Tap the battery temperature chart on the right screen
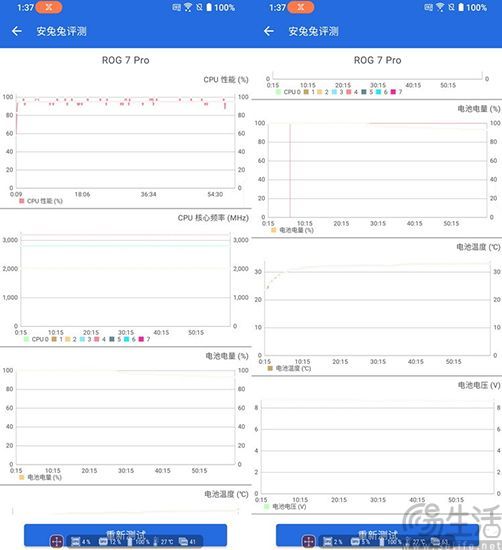Image resolution: width=502 pixels, height=550 pixels. pos(377,309)
